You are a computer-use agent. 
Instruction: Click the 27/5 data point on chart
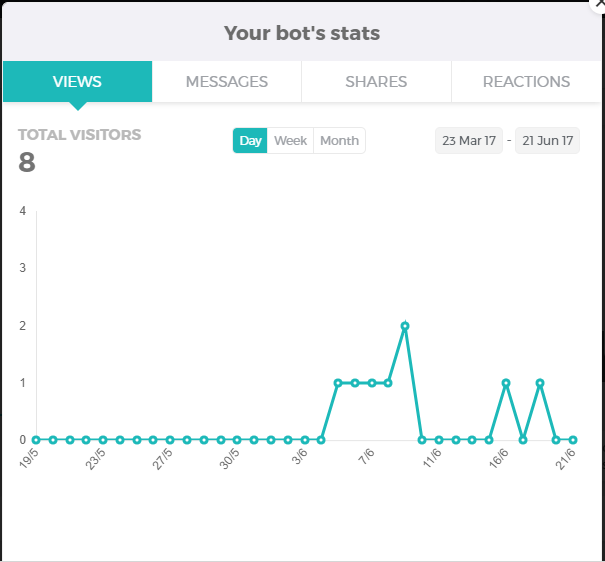coord(170,439)
